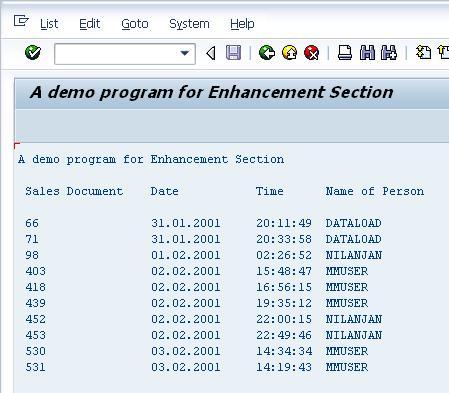Click the Sales Document column header
Screen dimensions: 449x393
click(x=74, y=191)
